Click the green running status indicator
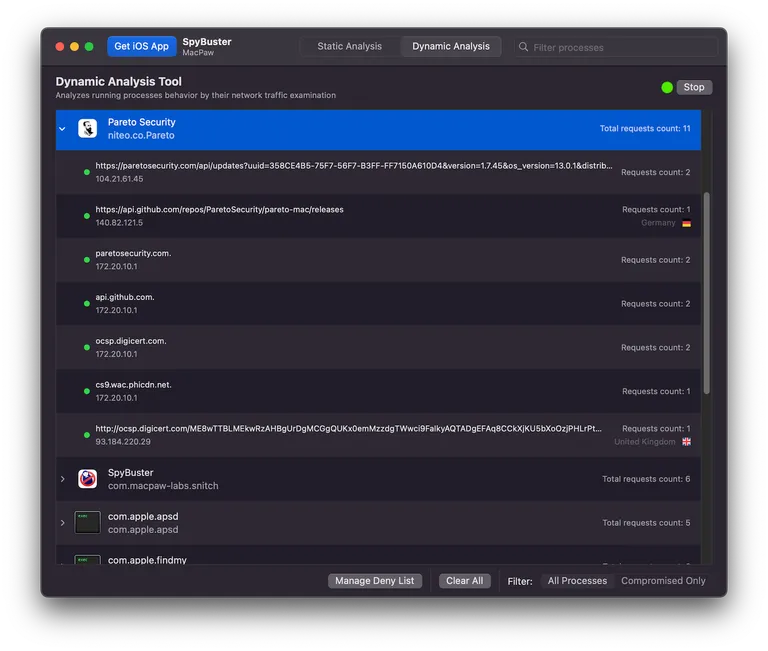The image size is (768, 651). pos(667,87)
